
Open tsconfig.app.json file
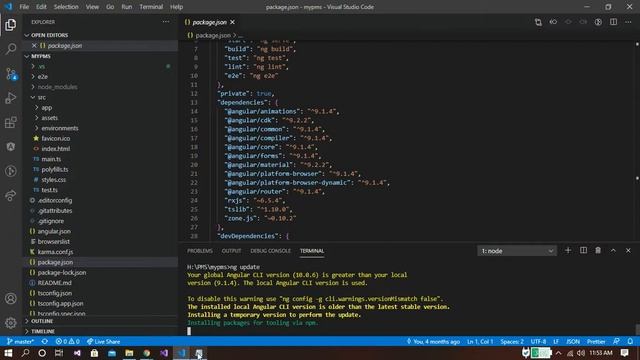[60, 304]
